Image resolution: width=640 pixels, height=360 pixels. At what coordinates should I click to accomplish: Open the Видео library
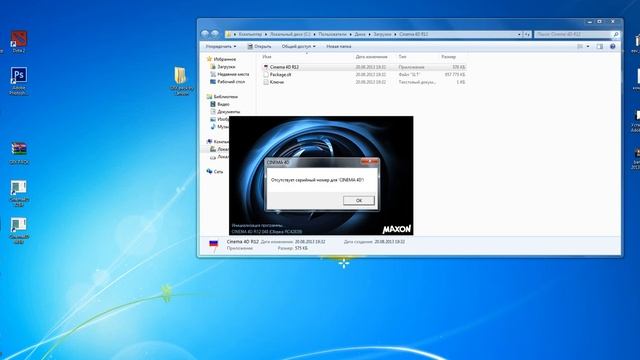click(x=223, y=104)
